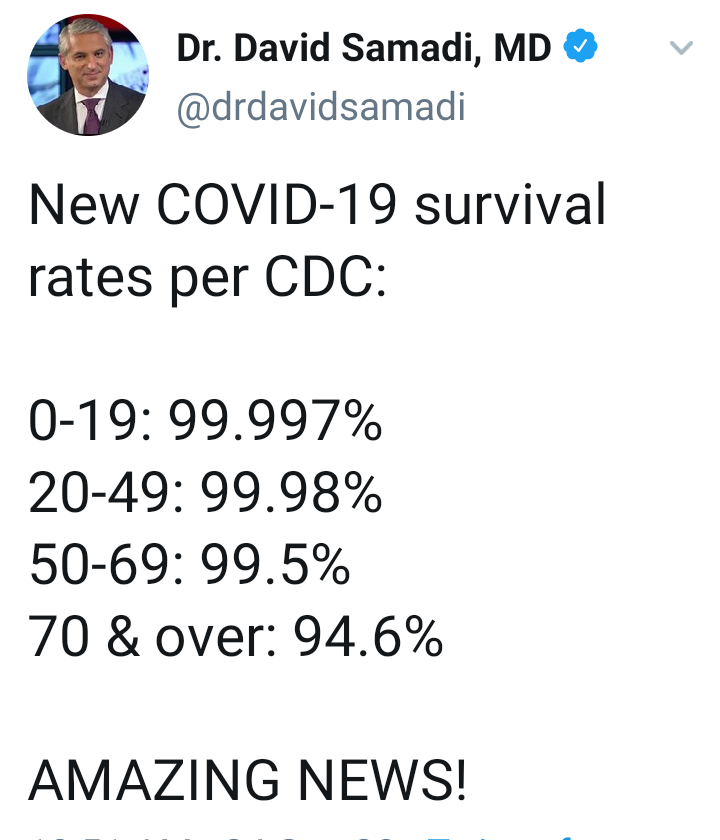Select the '20-49: 99.98%' line
This screenshot has width=720, height=840.
click(x=205, y=493)
